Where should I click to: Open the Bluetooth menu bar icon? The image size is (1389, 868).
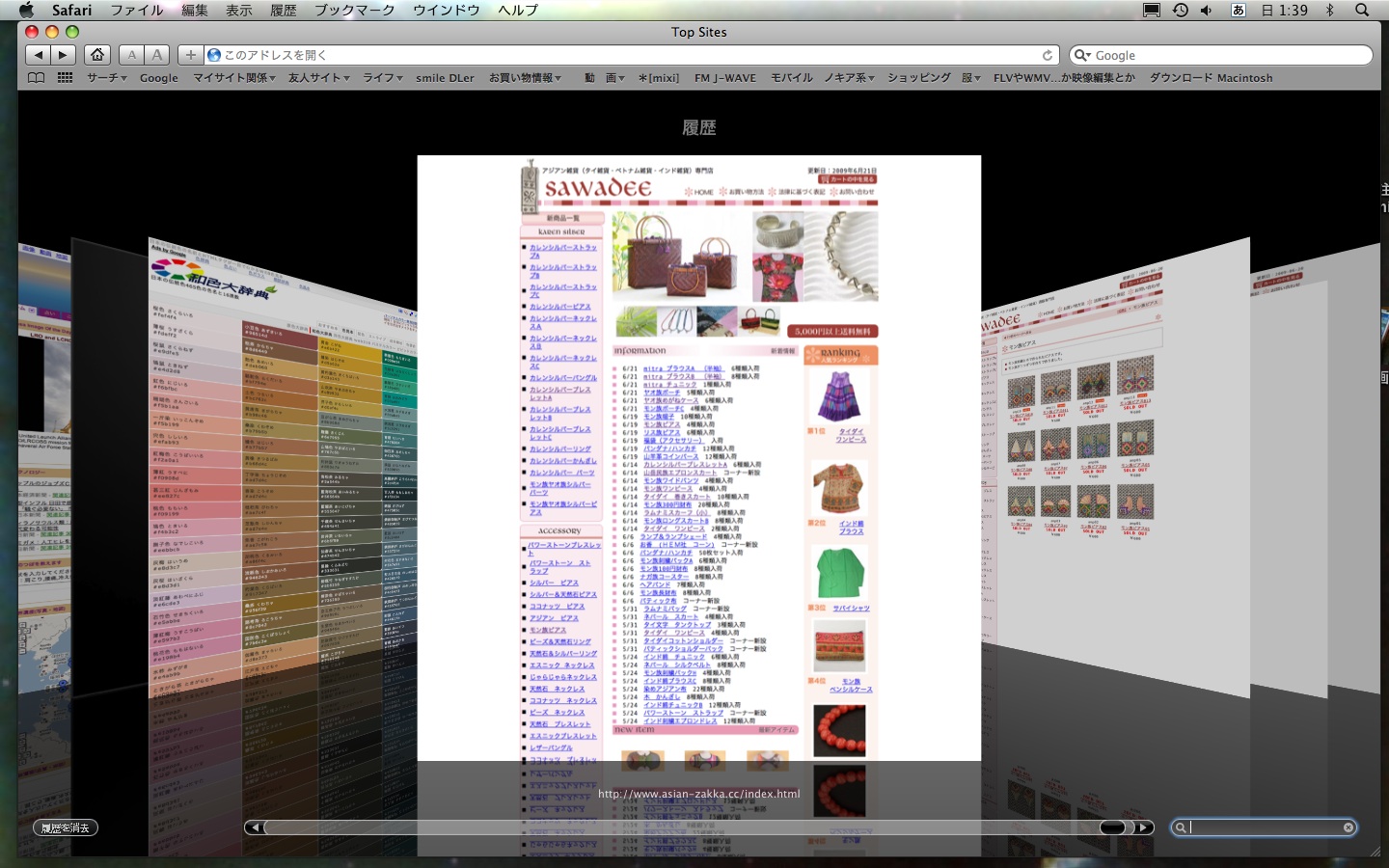click(x=1329, y=10)
